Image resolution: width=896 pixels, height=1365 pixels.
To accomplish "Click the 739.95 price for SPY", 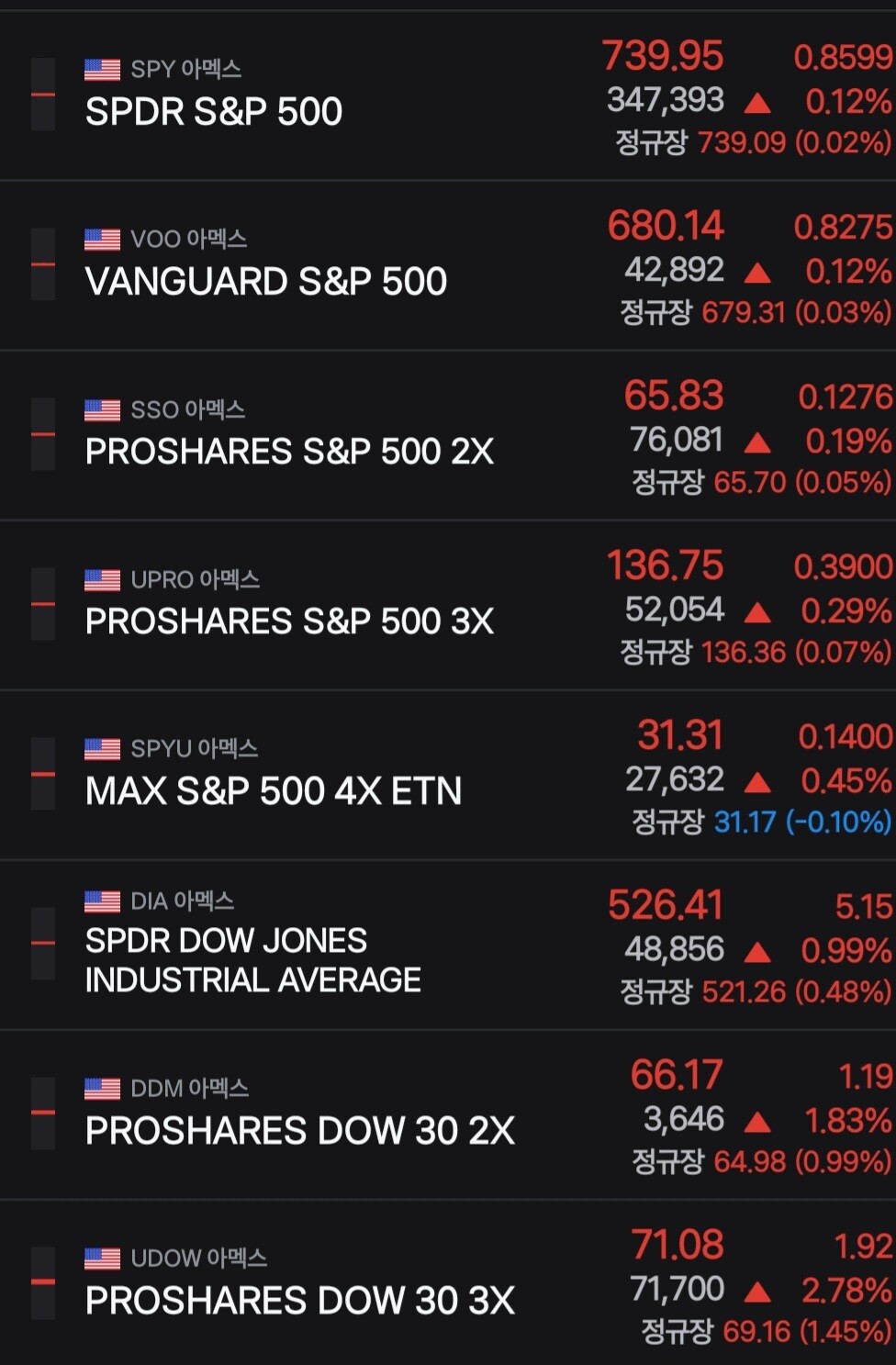I will [x=663, y=56].
